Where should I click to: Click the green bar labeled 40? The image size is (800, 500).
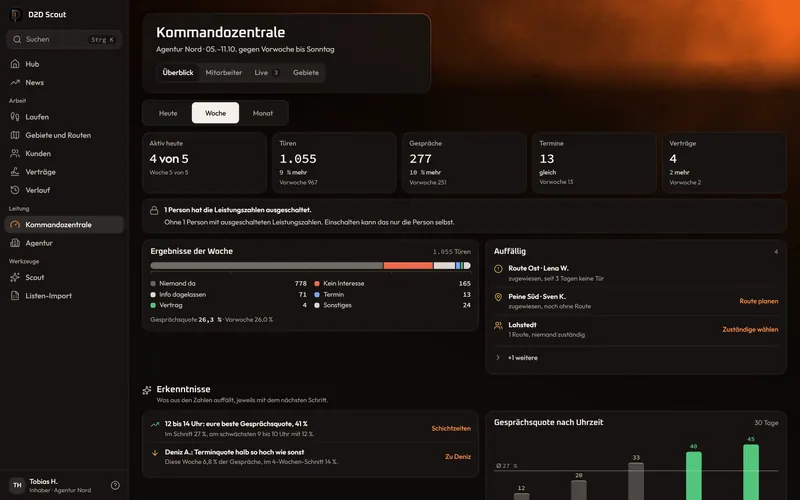(x=693, y=476)
